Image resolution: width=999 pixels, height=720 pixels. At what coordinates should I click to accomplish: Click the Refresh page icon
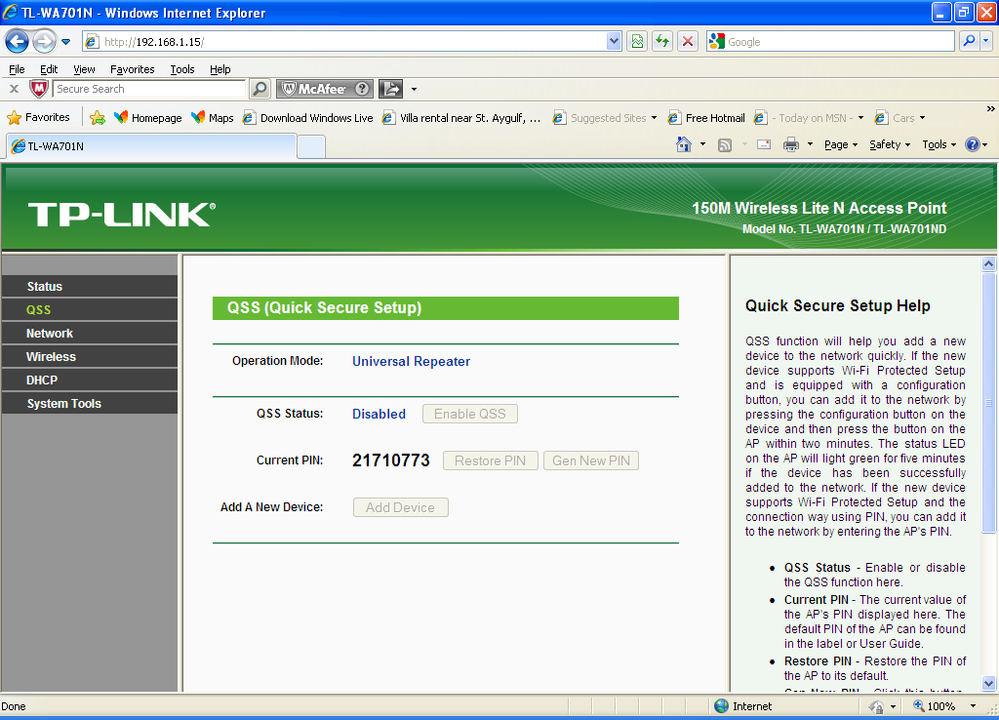click(663, 42)
